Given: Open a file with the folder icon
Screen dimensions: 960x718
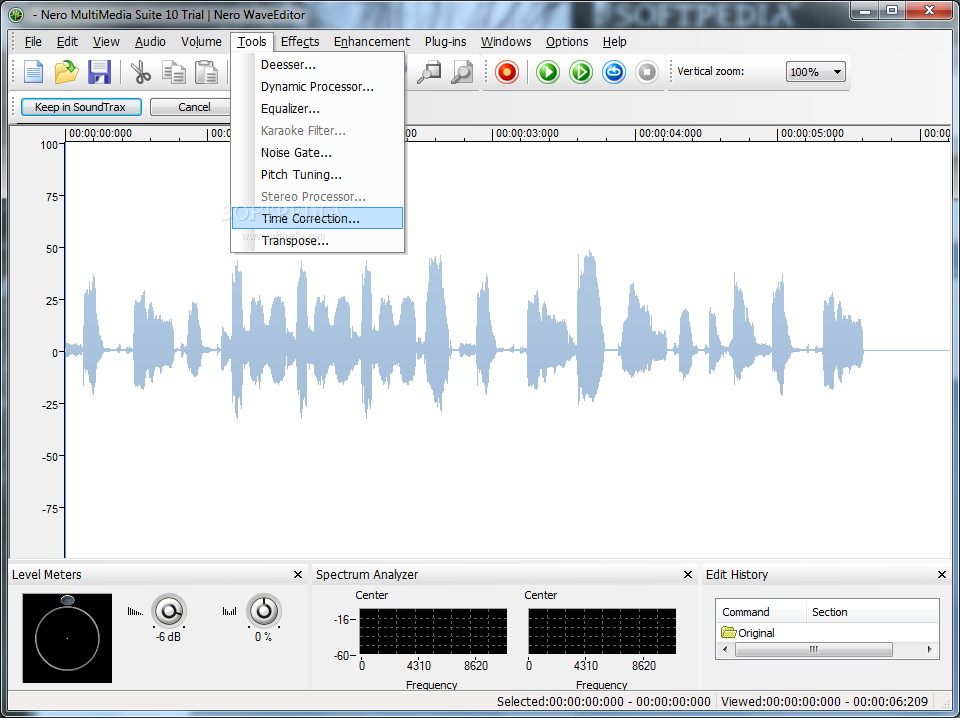Looking at the screenshot, I should pos(66,72).
